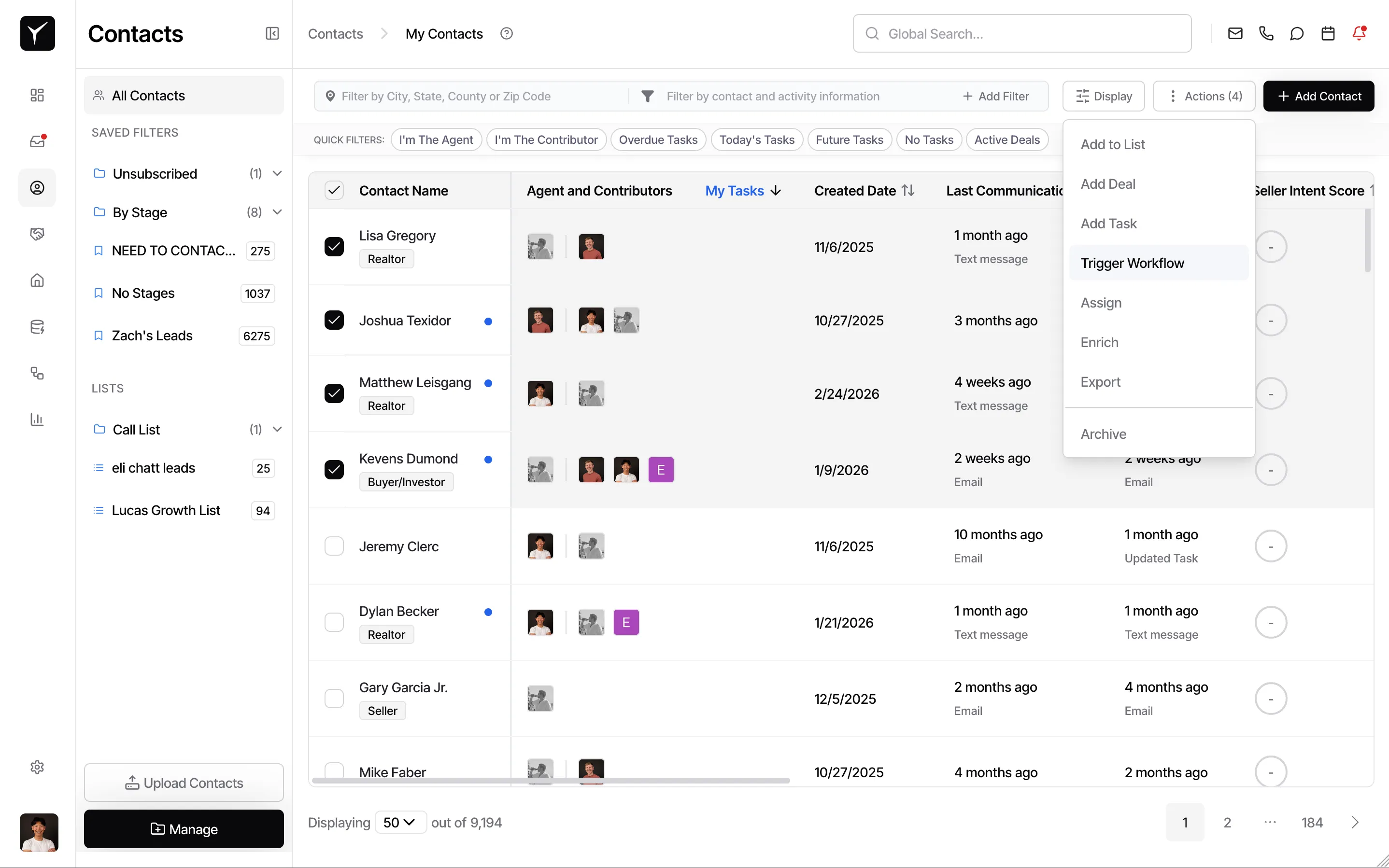Open notifications bell icon
The image size is (1389, 868).
click(1359, 33)
